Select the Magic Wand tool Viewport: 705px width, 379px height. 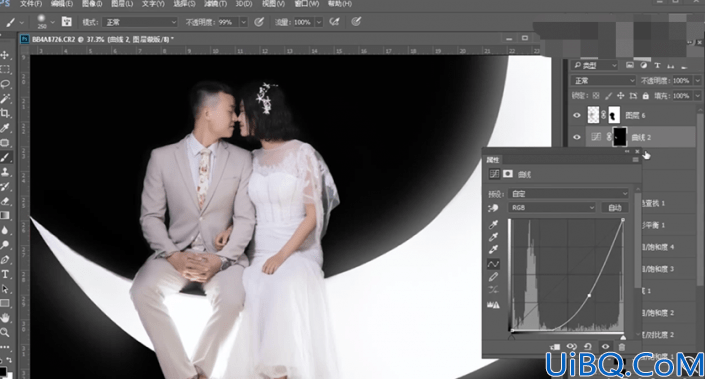pyautogui.click(x=5, y=98)
